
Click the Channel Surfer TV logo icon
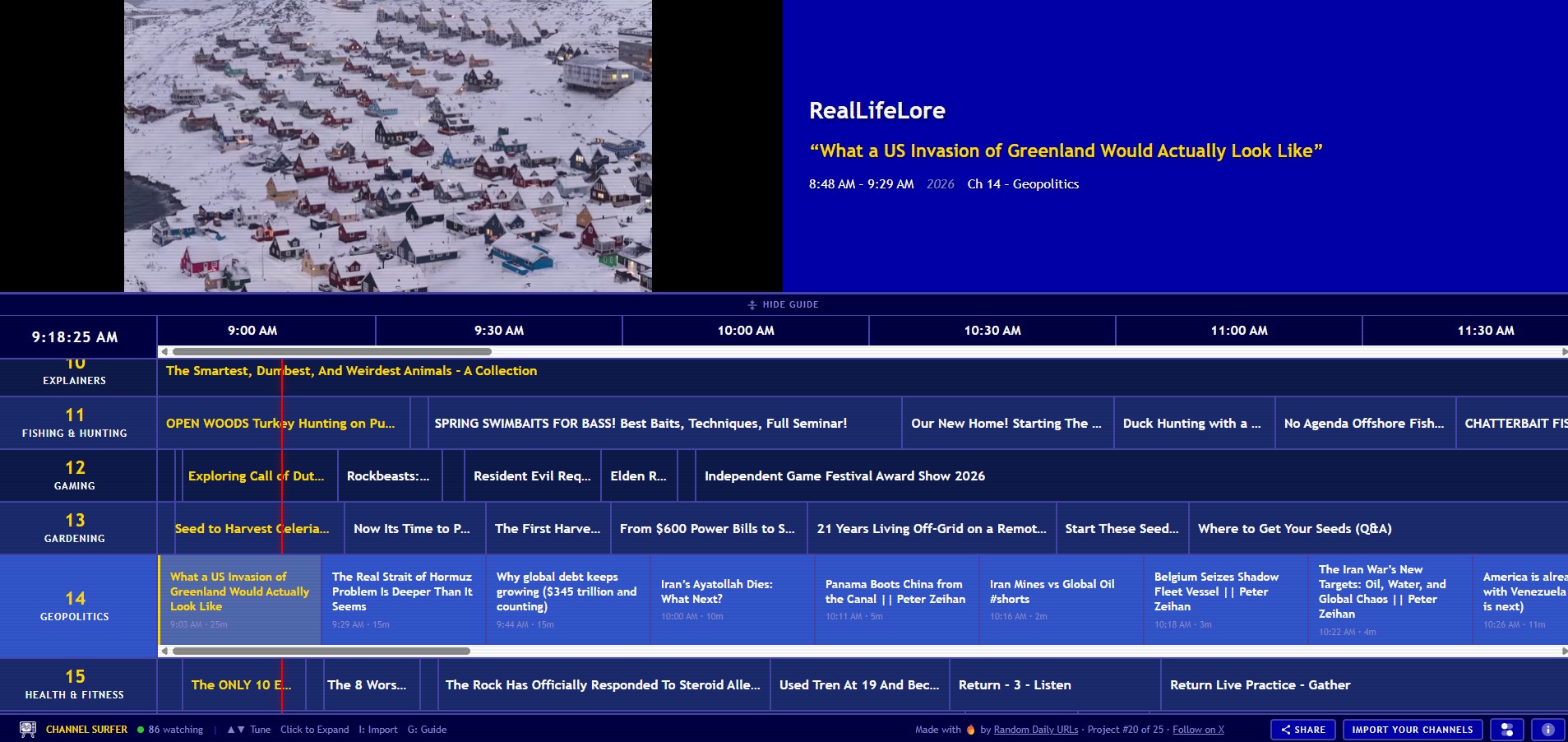click(27, 729)
